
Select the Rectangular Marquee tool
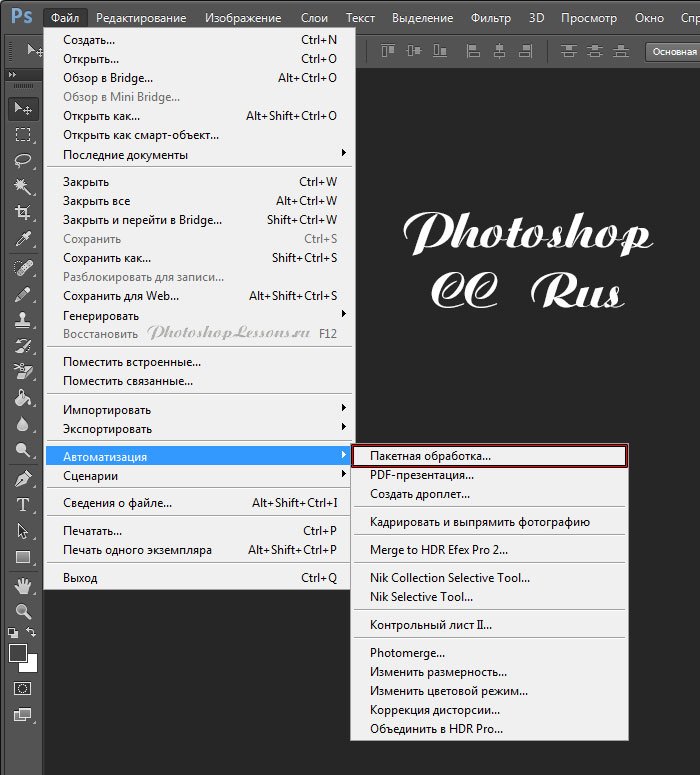click(x=22, y=135)
